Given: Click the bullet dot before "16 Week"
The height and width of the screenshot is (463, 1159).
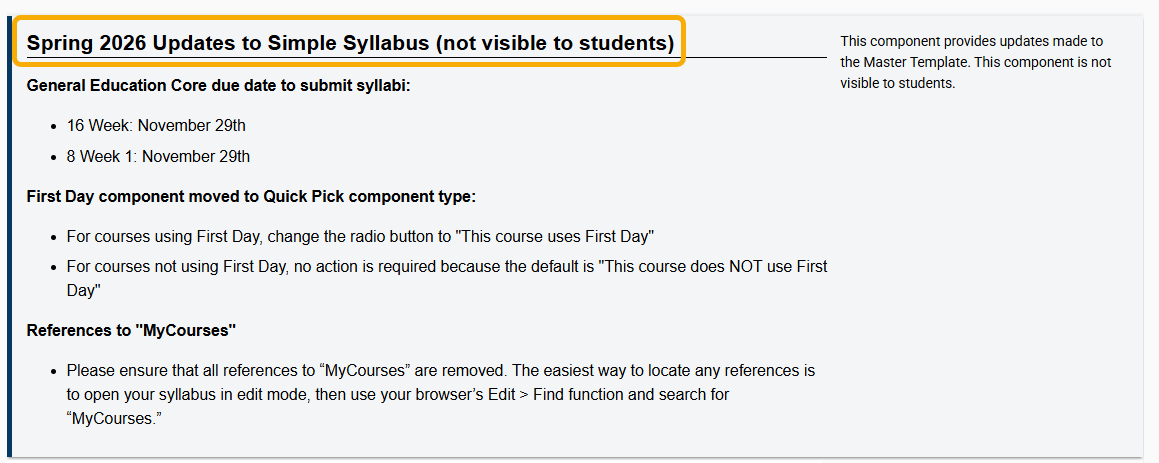Looking at the screenshot, I should point(54,126).
